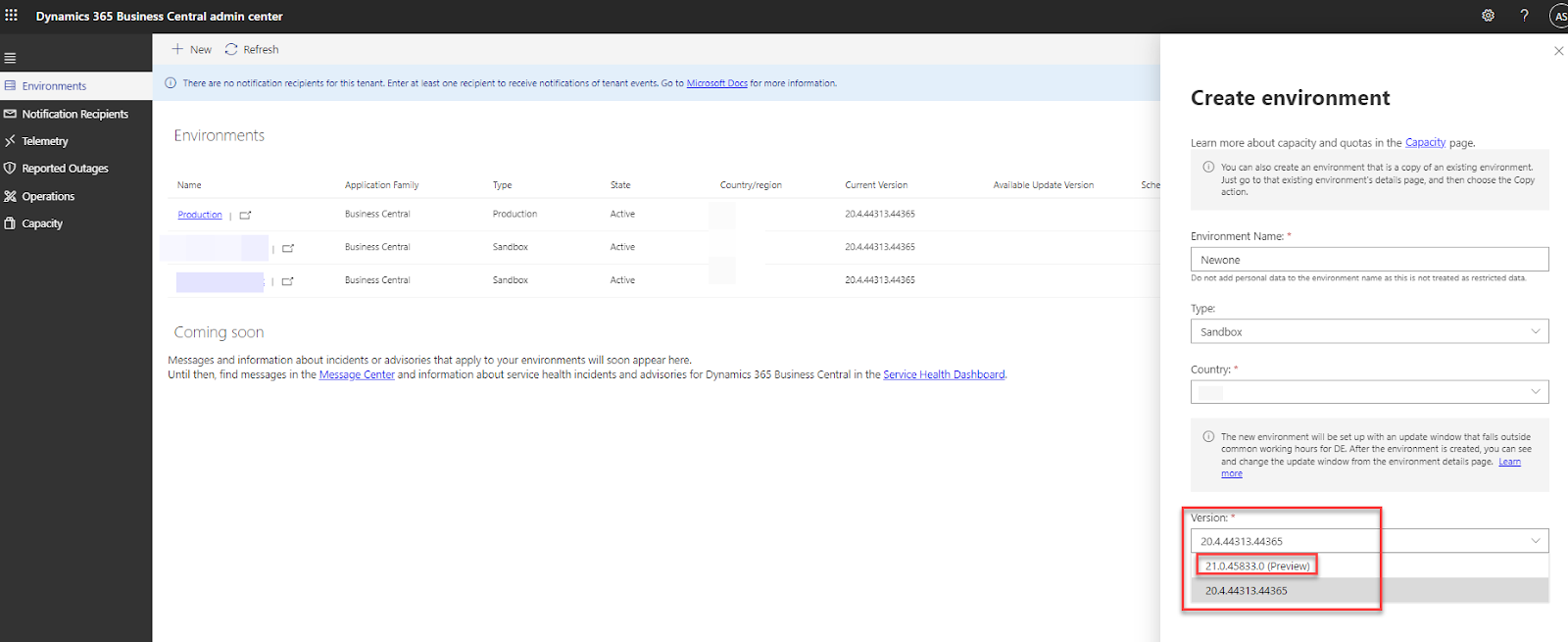Open the app launcher waffle icon
Screen dimensions: 1568x642
tap(12, 16)
